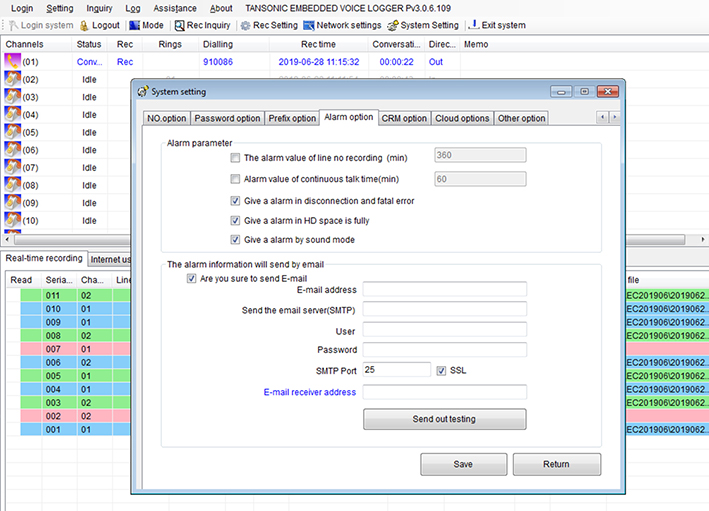The image size is (709, 511).
Task: Uncheck the SSL checkbox
Action: (442, 370)
